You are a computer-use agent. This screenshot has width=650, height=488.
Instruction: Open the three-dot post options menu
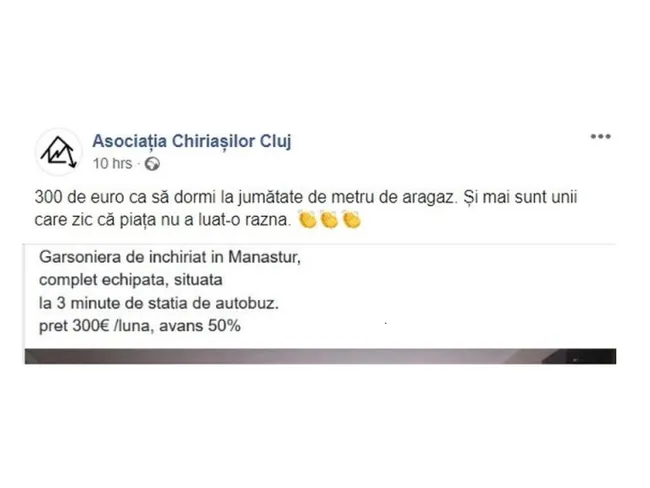(x=600, y=136)
